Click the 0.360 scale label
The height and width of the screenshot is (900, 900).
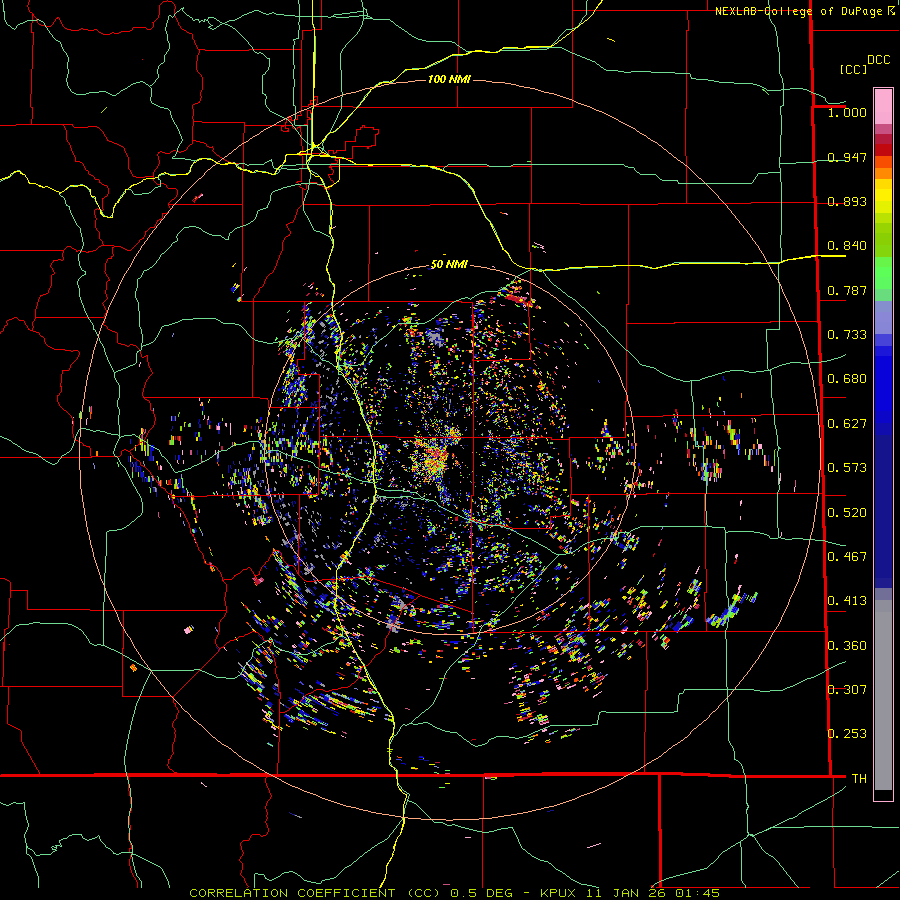click(847, 646)
